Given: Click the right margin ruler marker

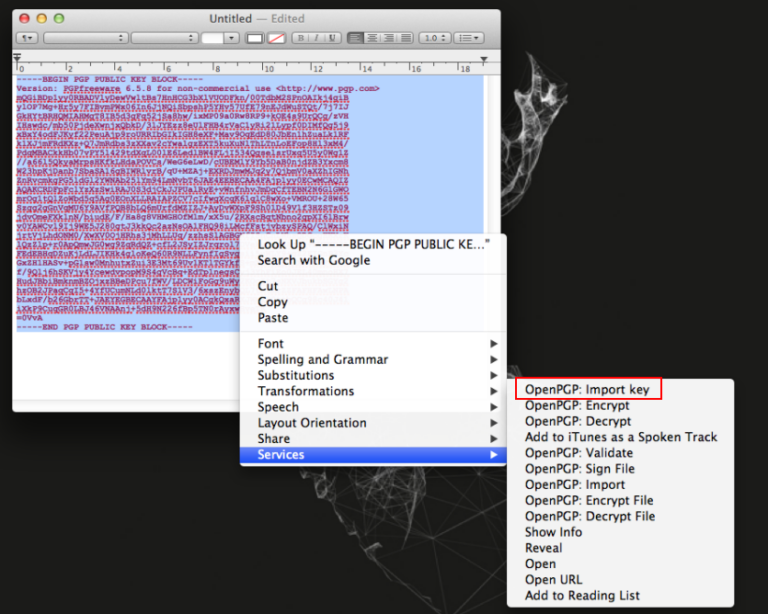Looking at the screenshot, I should click(484, 60).
